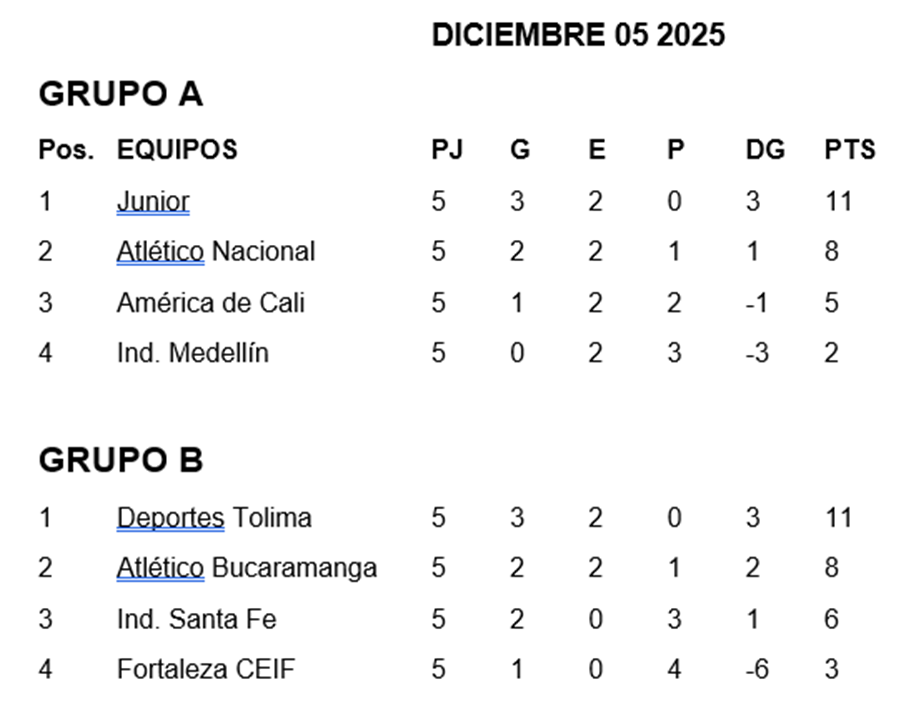
Task: Click the underlined Deportes in Deportes Tolima
Action: (170, 518)
